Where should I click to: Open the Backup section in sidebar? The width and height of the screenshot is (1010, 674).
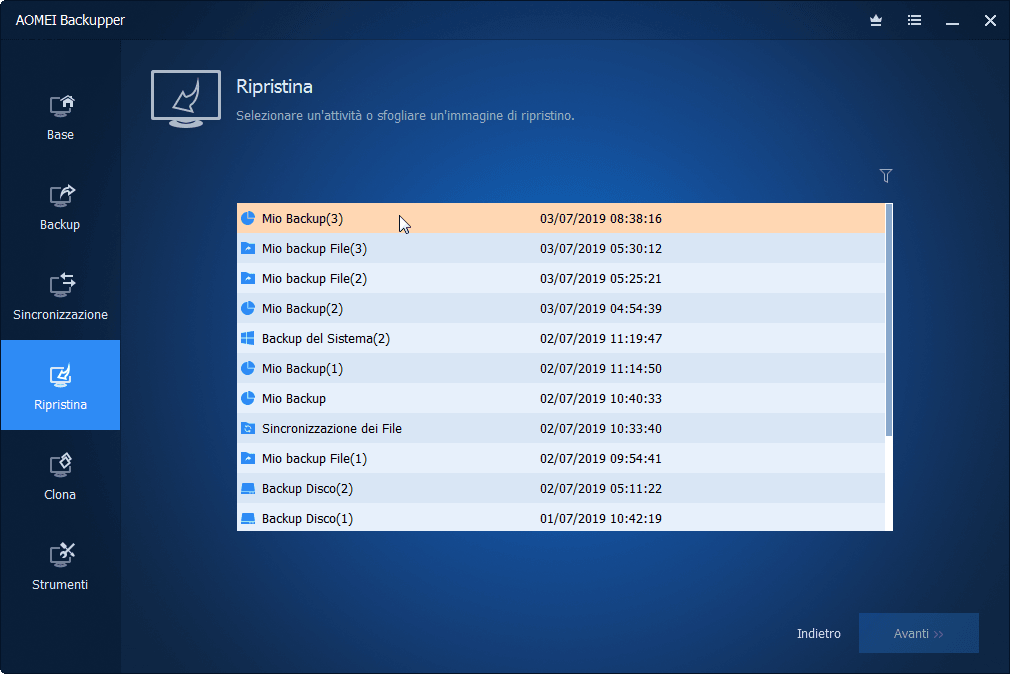point(61,207)
